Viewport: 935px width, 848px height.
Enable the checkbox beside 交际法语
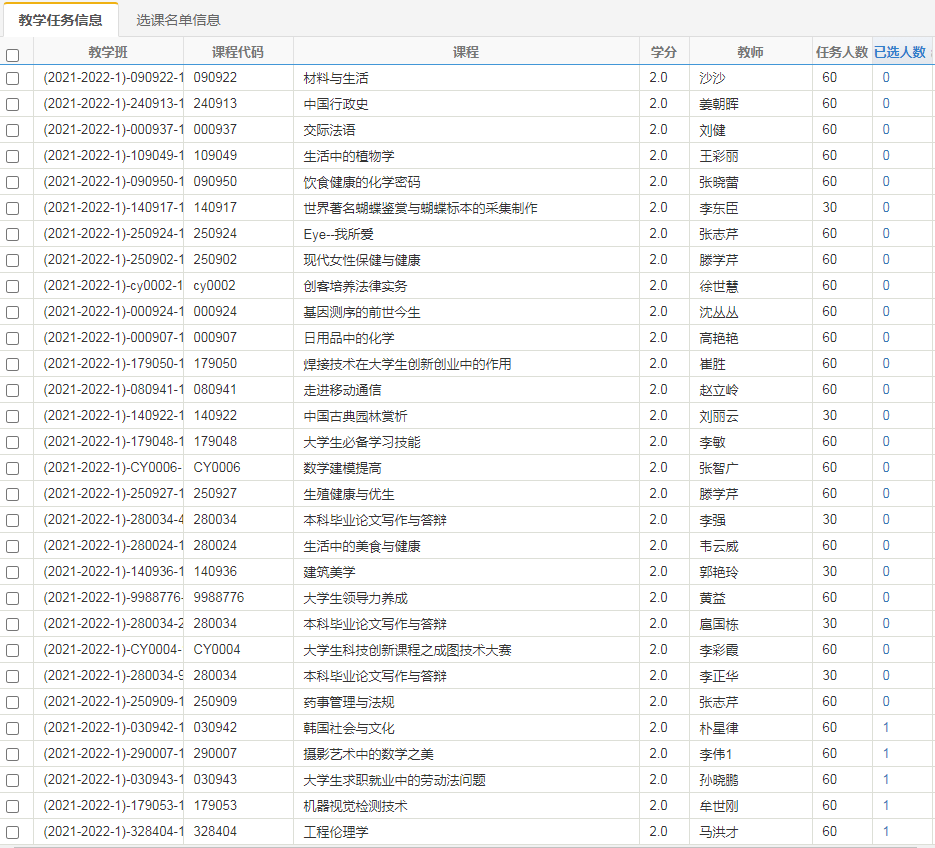[13, 130]
